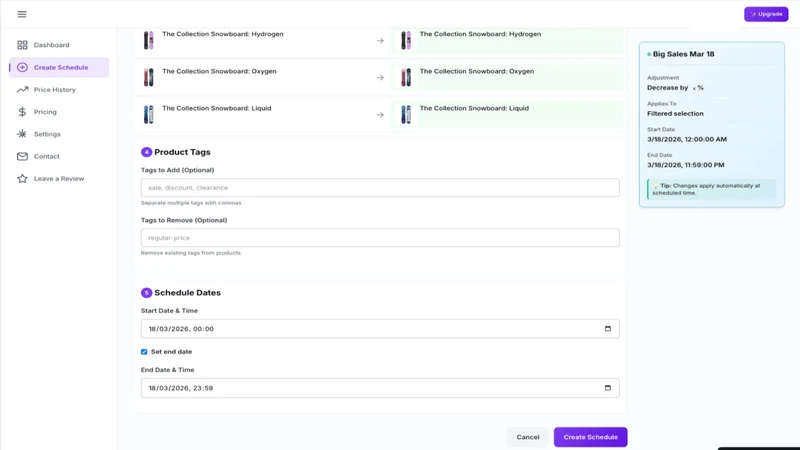The height and width of the screenshot is (450, 800).
Task: Click the Schedule Dates section heading
Action: (x=187, y=293)
